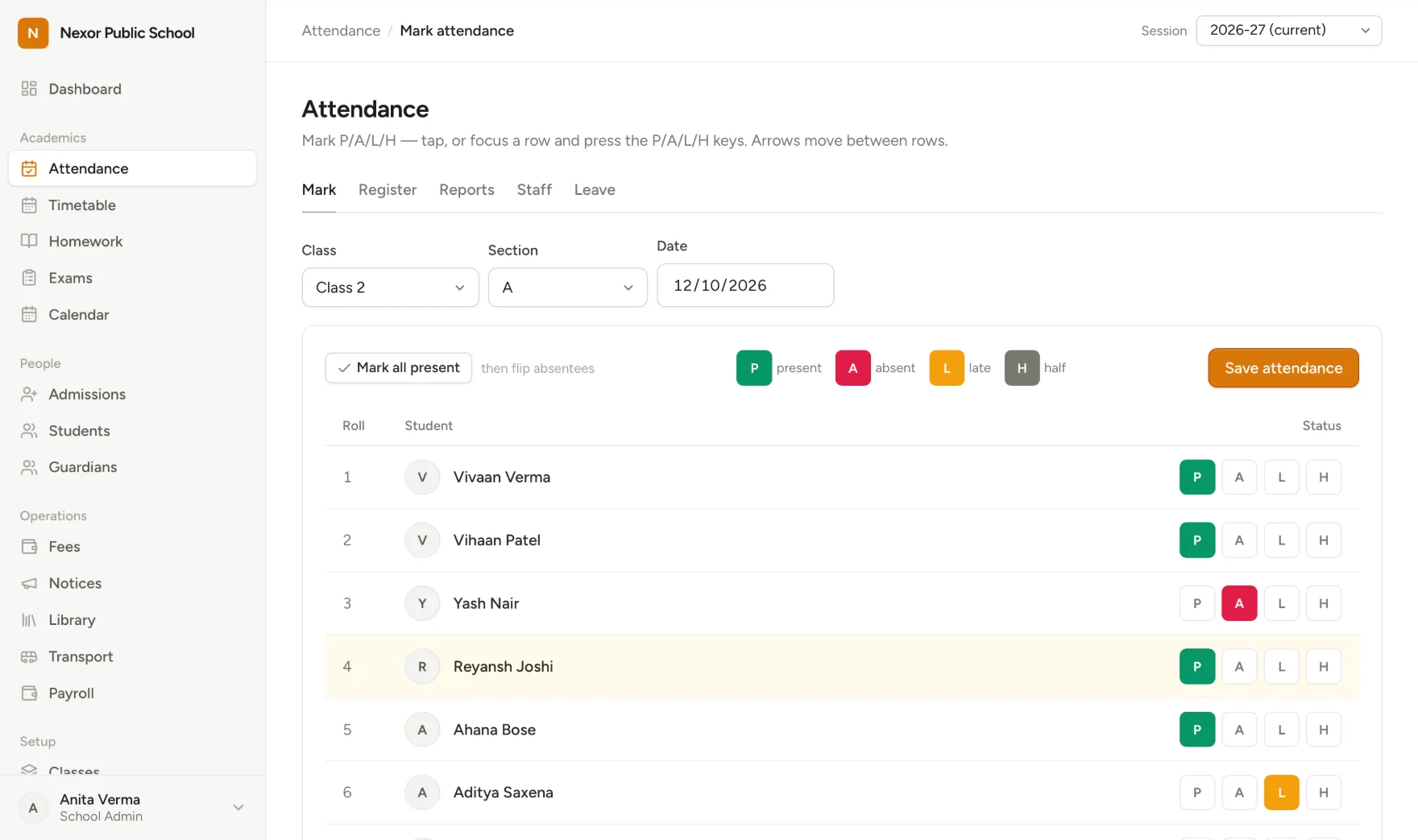The height and width of the screenshot is (840, 1418).
Task: Click the Homework book icon
Action: pyautogui.click(x=29, y=242)
